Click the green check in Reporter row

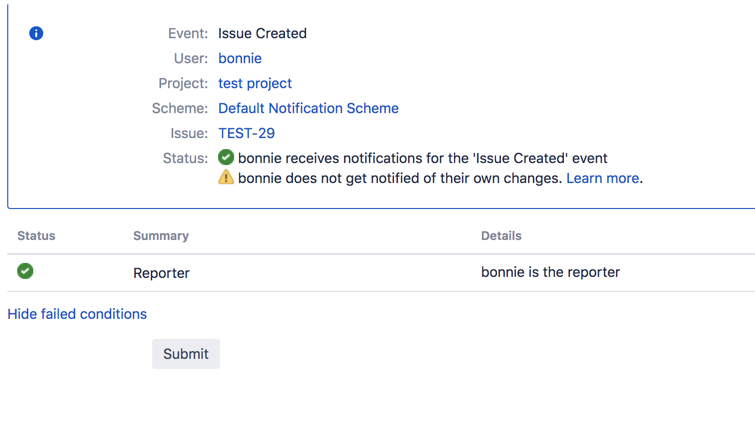point(25,271)
